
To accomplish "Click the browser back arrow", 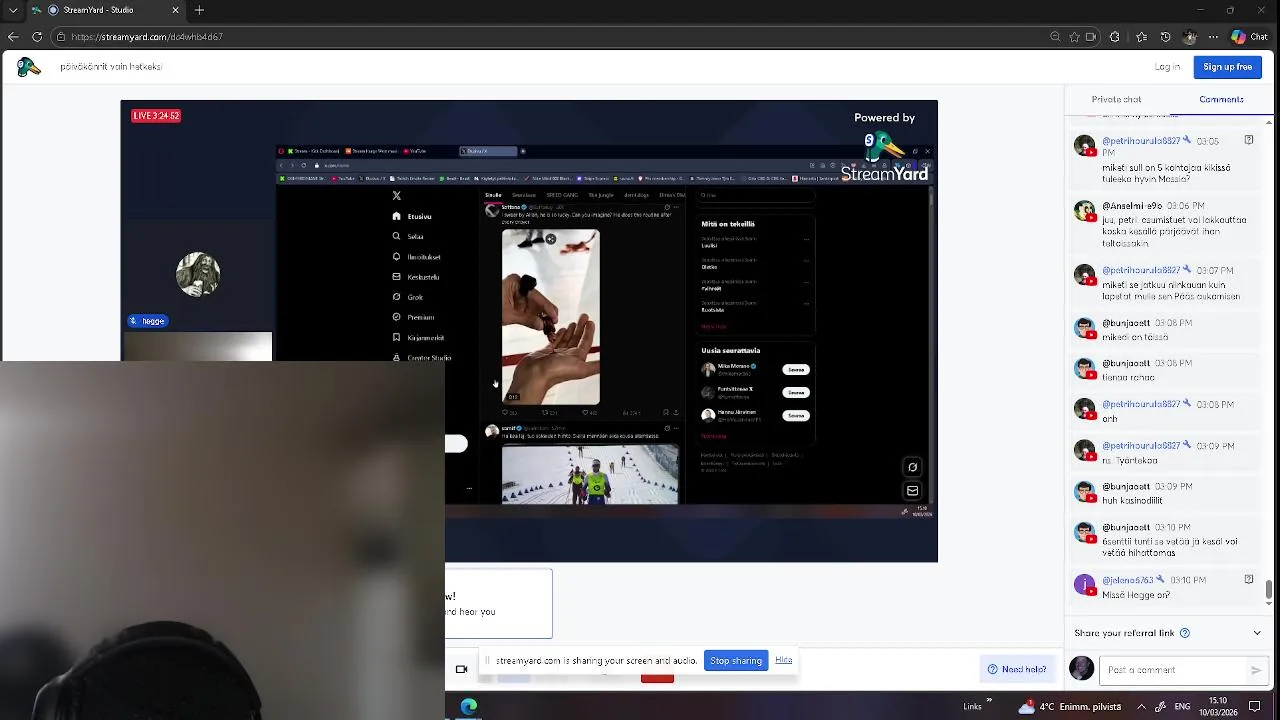I will (x=13, y=37).
